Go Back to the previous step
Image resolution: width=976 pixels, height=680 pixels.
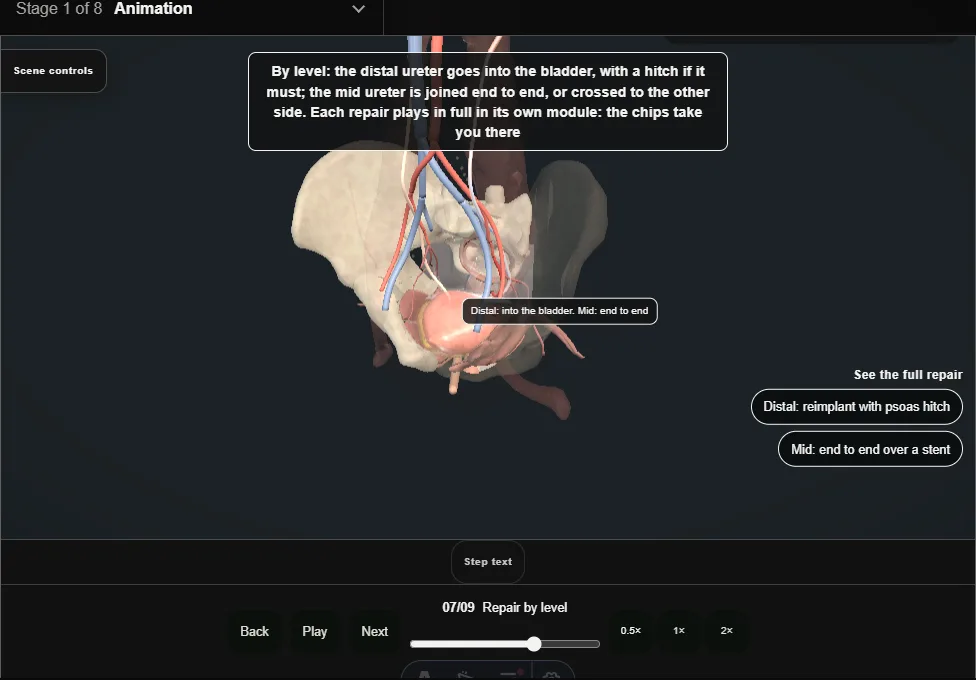255,631
